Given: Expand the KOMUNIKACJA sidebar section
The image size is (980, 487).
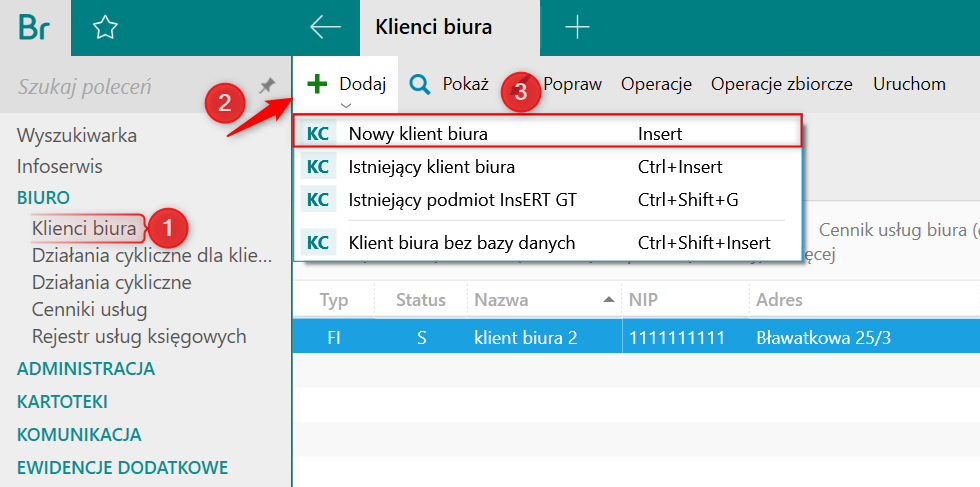Looking at the screenshot, I should 79,434.
